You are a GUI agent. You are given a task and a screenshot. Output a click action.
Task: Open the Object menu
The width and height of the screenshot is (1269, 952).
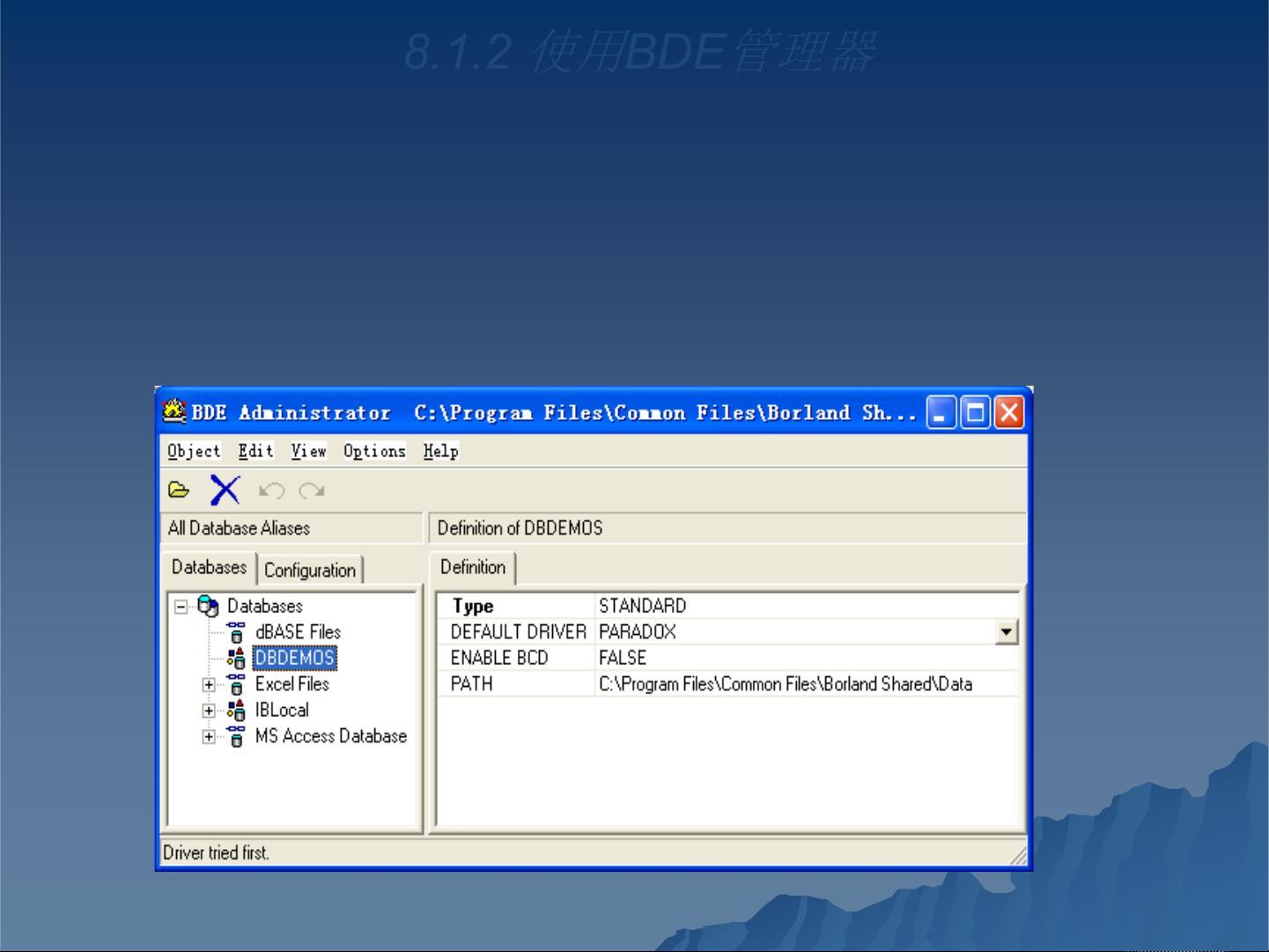[194, 451]
